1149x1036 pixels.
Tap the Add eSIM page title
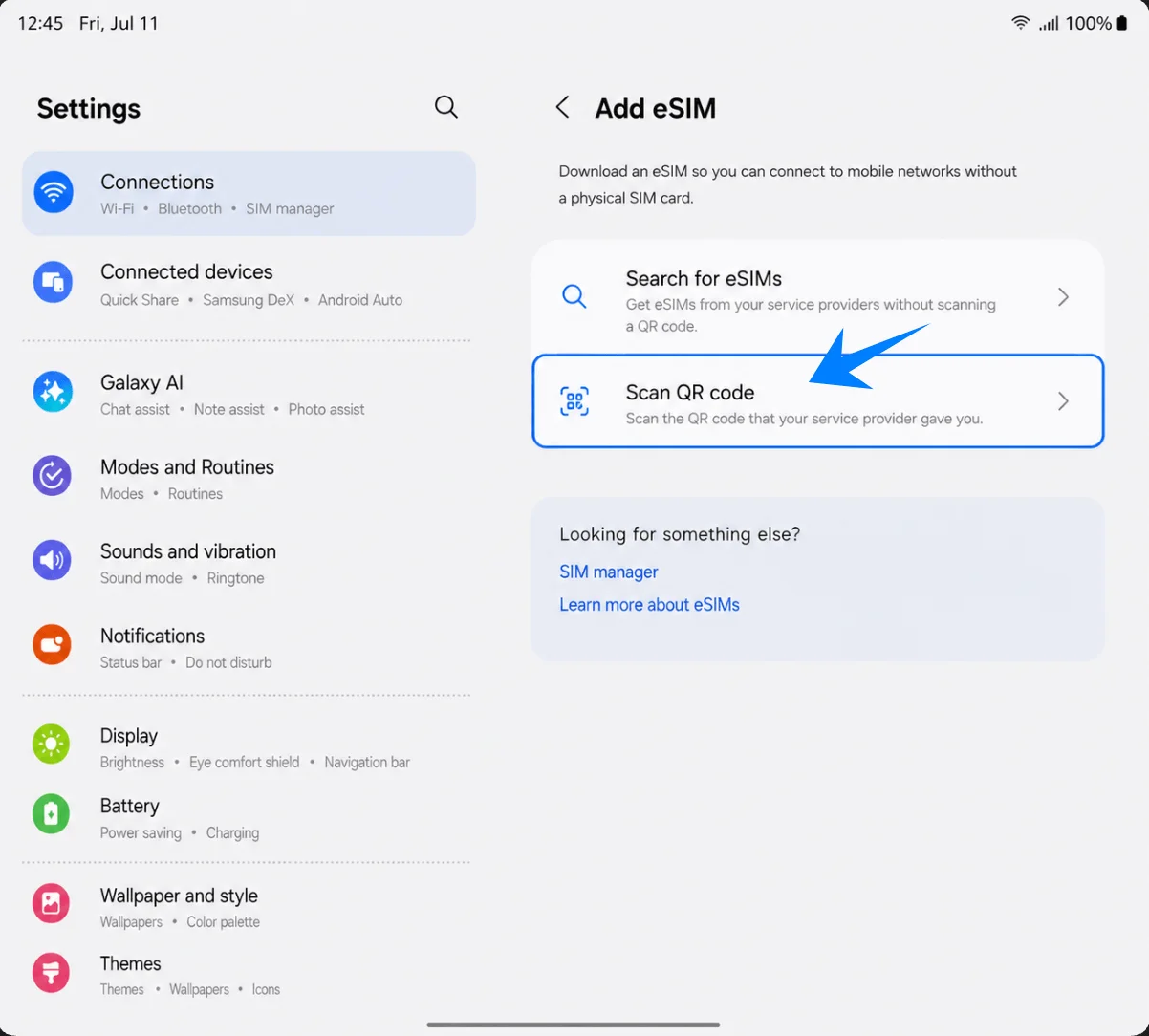point(655,108)
